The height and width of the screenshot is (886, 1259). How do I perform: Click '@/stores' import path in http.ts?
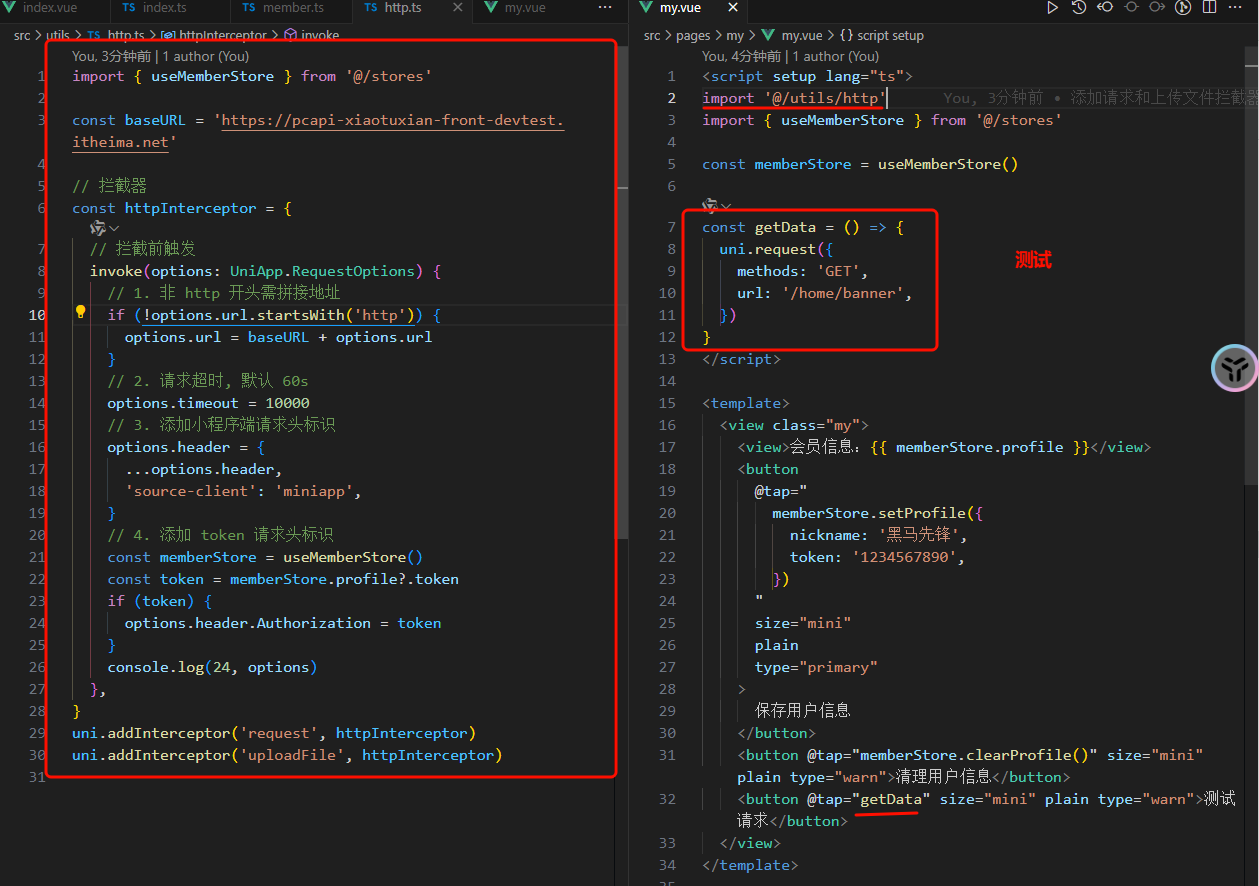[x=388, y=76]
